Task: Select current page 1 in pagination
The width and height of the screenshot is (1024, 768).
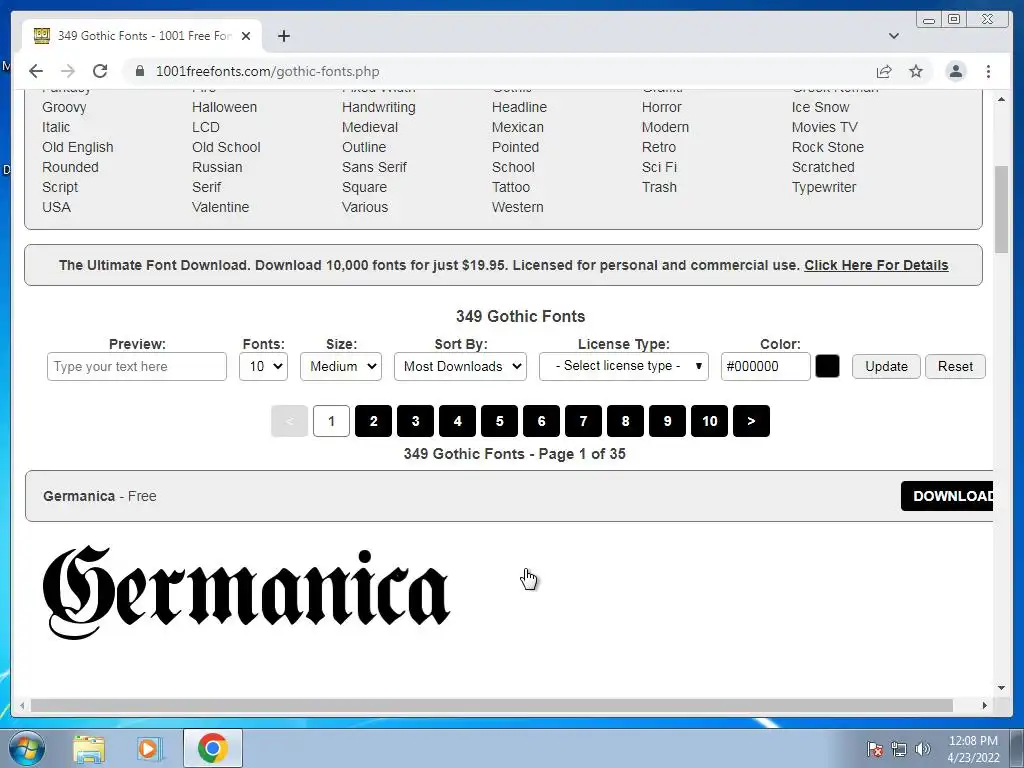Action: click(331, 421)
